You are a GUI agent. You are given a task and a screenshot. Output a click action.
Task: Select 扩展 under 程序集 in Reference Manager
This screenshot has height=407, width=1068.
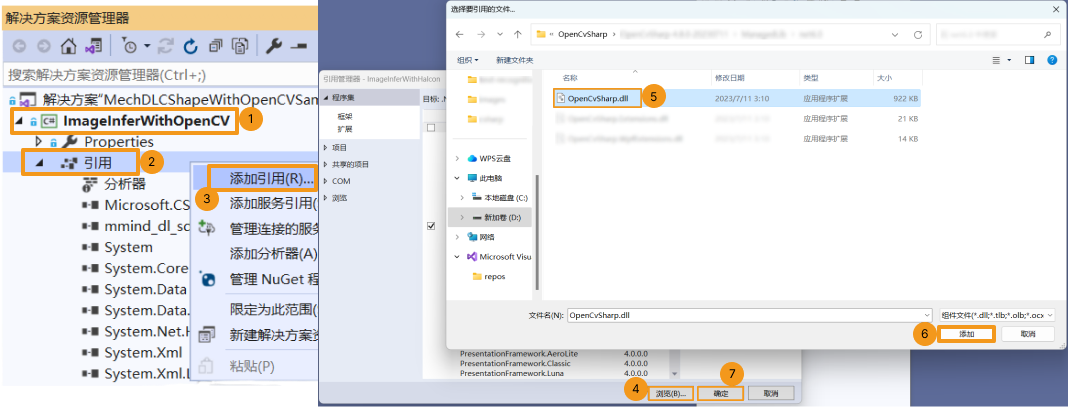click(345, 129)
